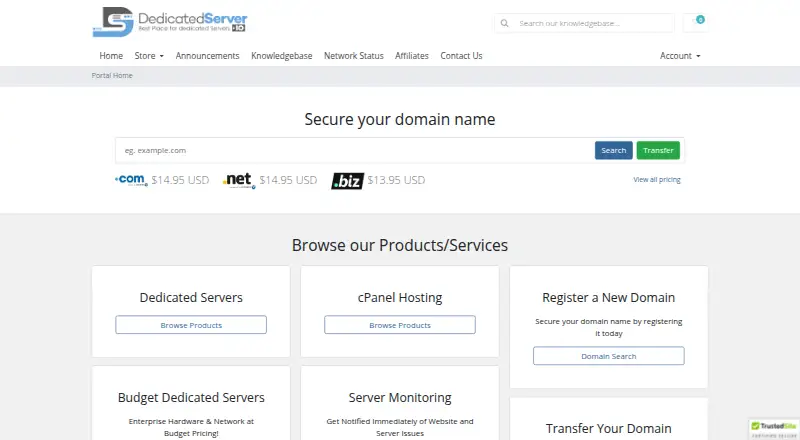Click the Server Monitoring heading

[x=400, y=398]
